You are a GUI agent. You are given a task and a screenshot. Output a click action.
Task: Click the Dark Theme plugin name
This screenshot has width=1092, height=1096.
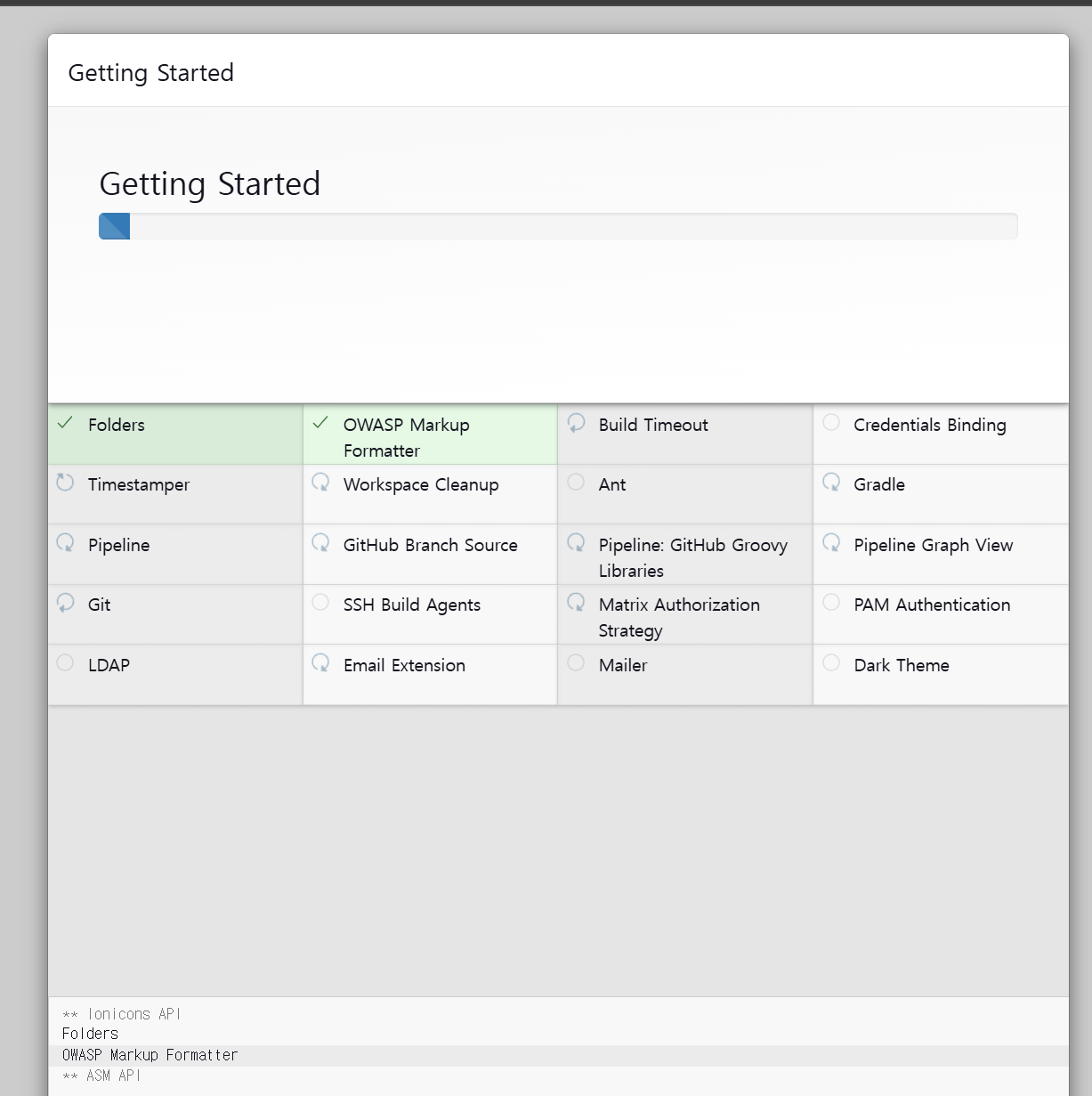point(902,665)
